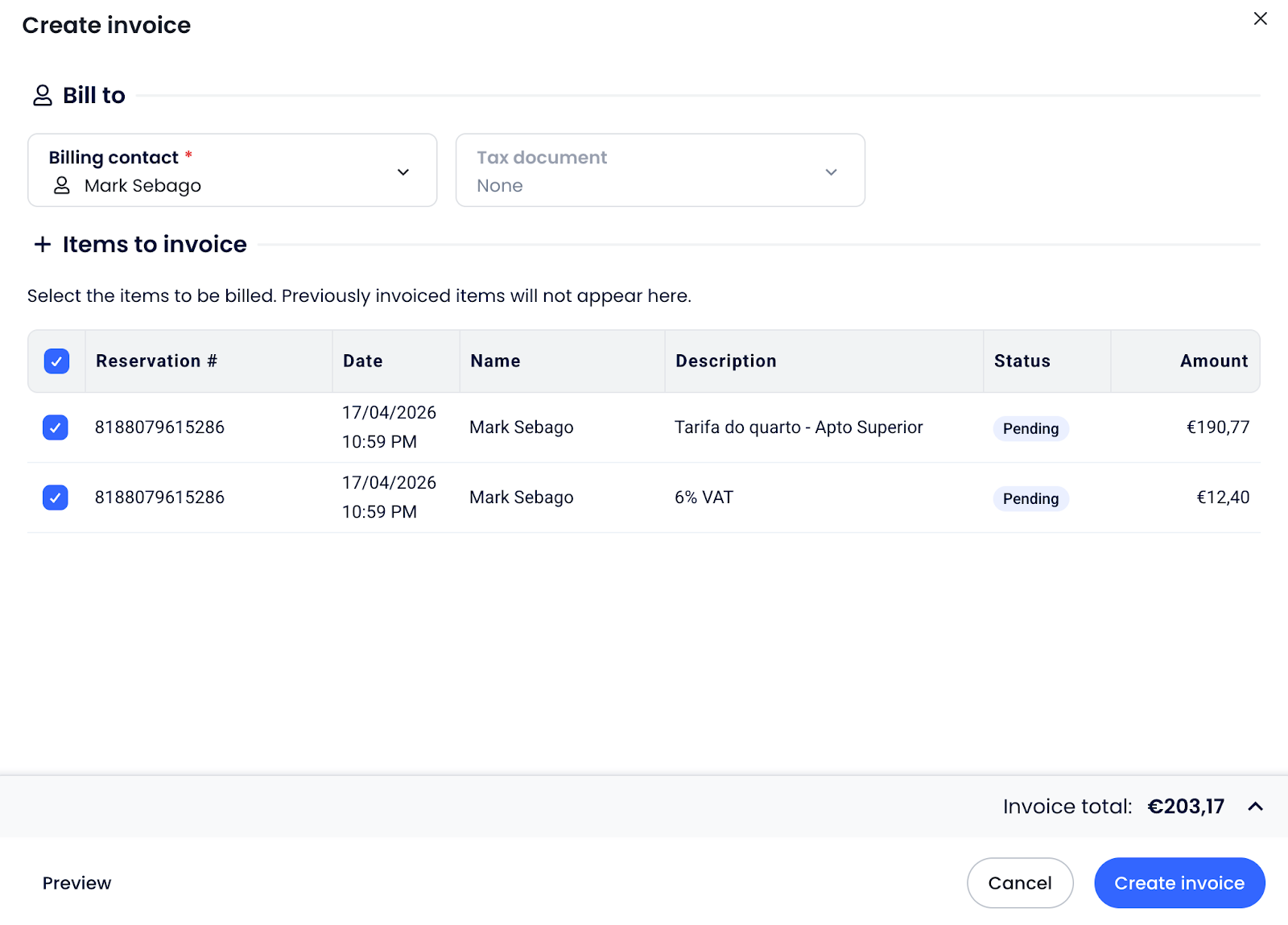Click the person icon beside Bill to

point(42,96)
